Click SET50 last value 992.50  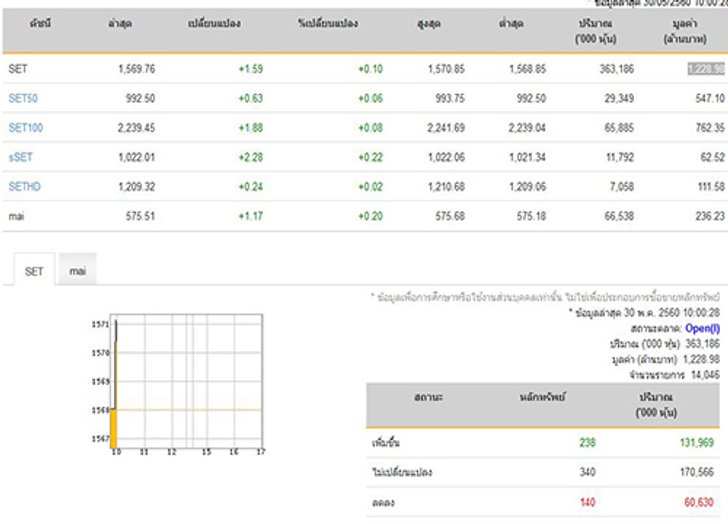[140, 98]
